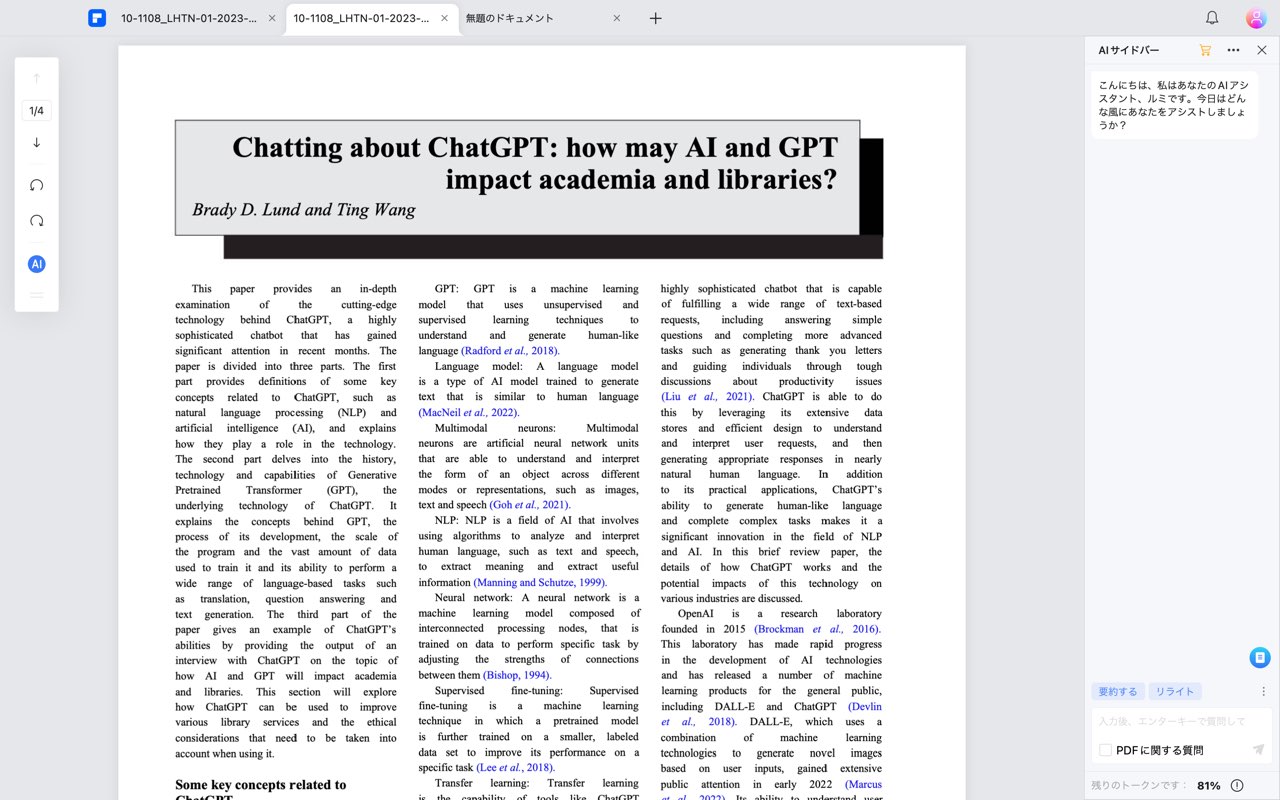The width and height of the screenshot is (1280, 800).
Task: Open the Lee et al., 2018 citation
Action: click(515, 768)
